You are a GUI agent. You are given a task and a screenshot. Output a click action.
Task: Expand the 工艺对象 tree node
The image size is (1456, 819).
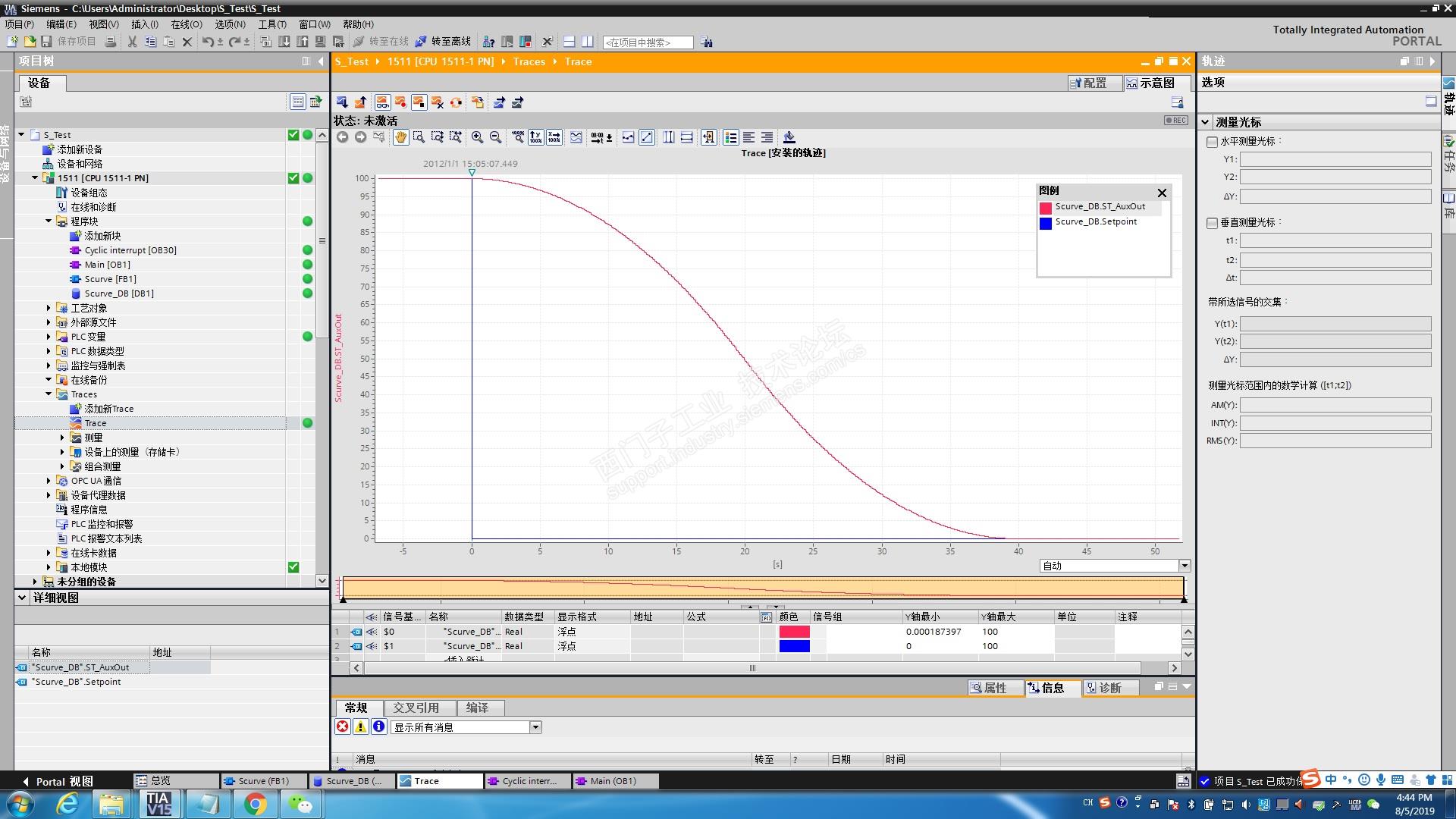(49, 308)
